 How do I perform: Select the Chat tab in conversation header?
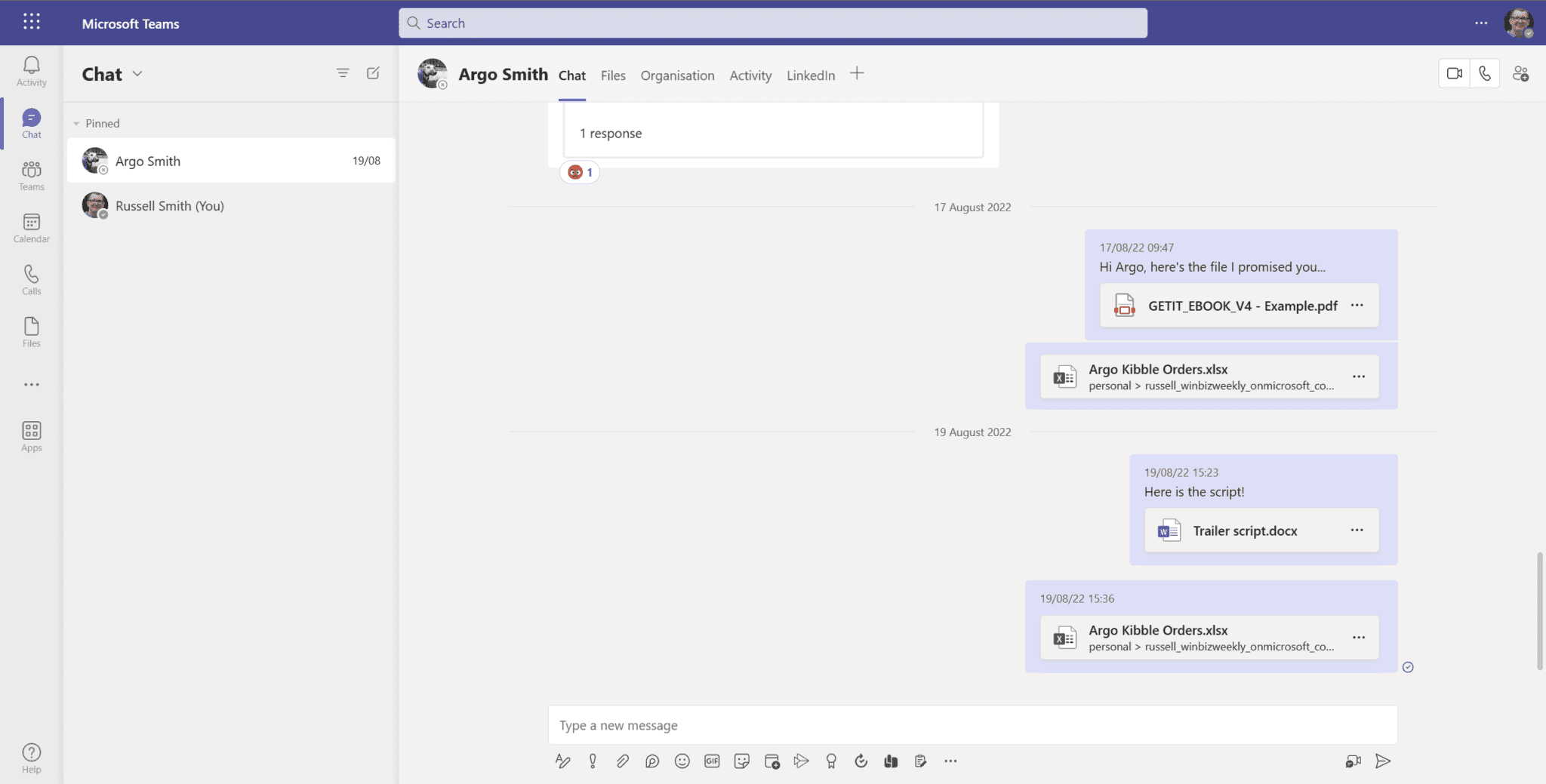(x=572, y=75)
